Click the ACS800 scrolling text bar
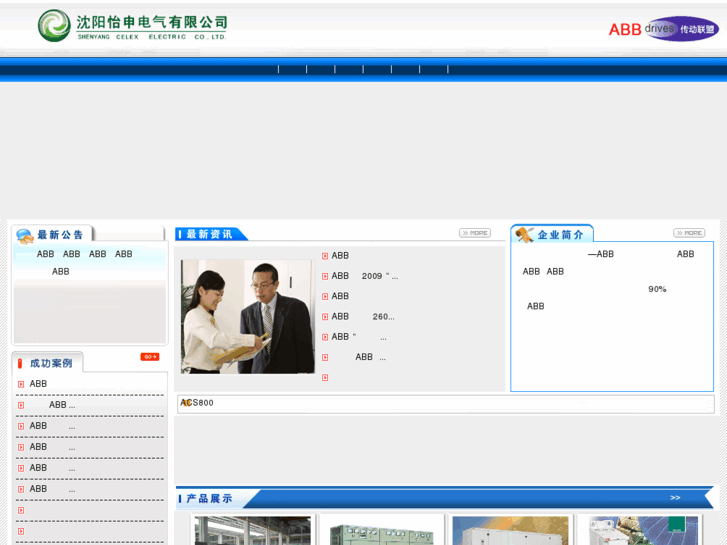The height and width of the screenshot is (545, 727). coord(445,403)
